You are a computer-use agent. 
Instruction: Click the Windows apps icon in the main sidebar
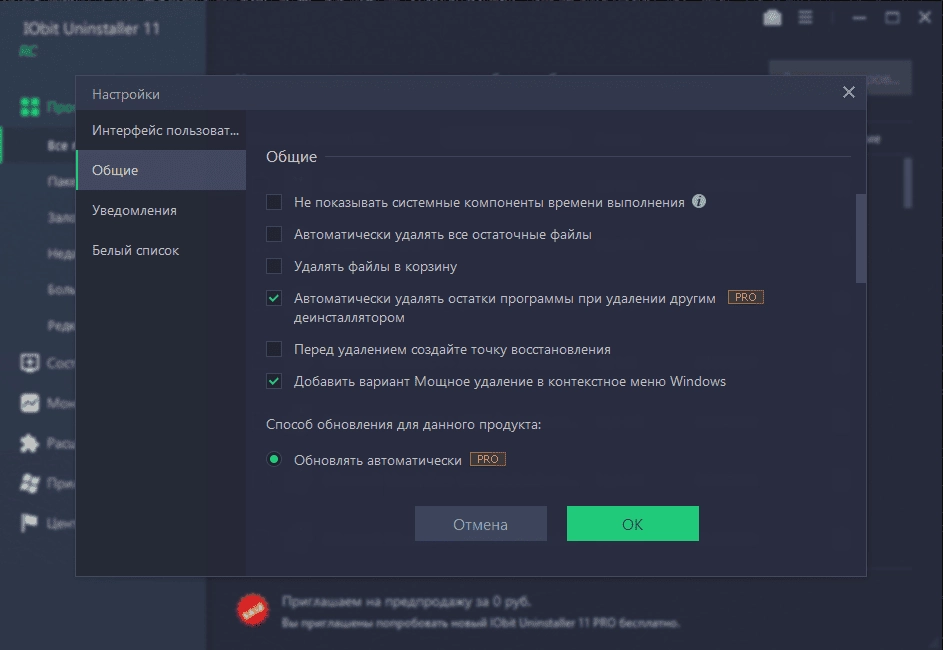29,483
